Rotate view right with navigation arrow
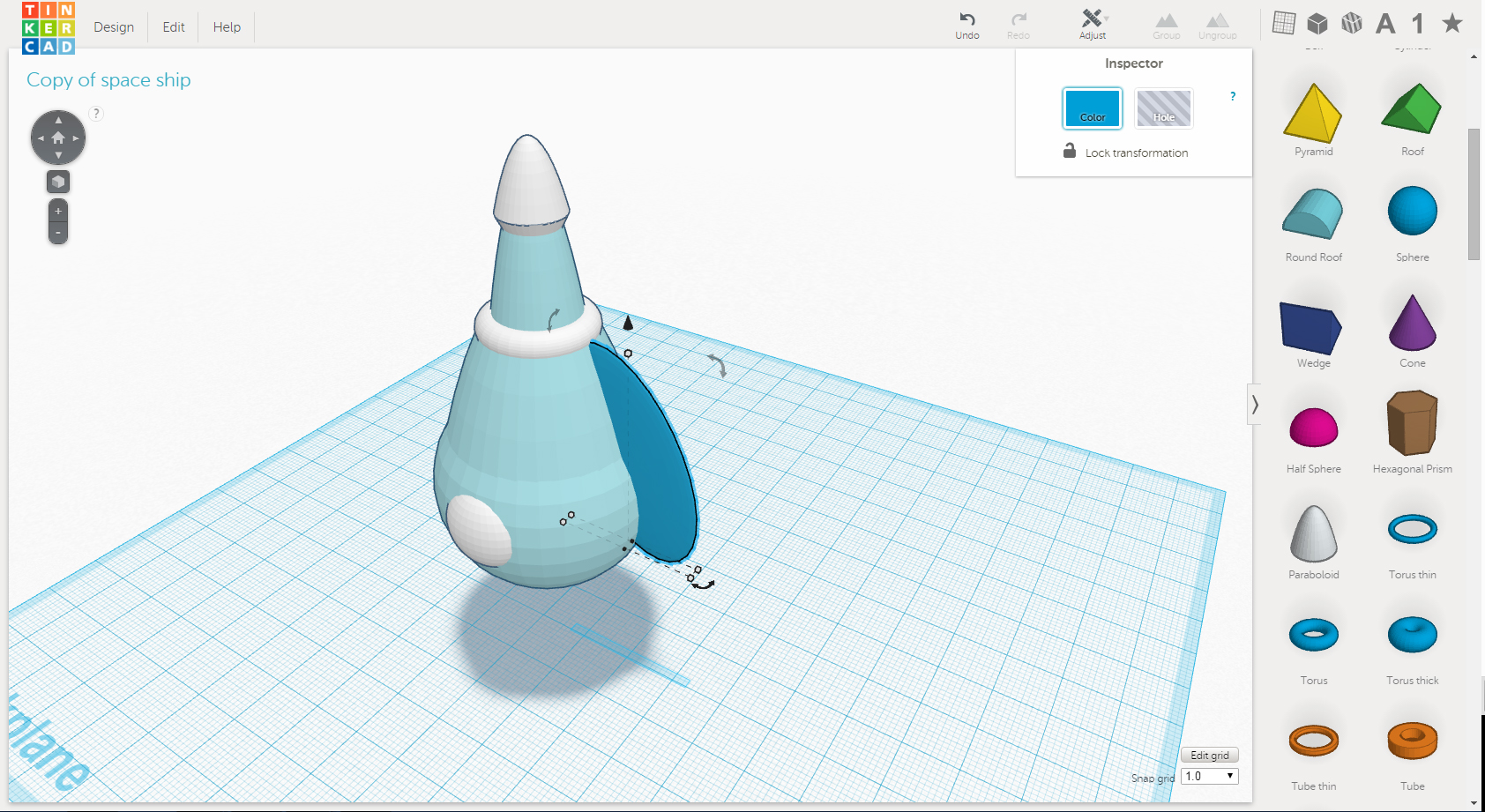1485x812 pixels. pyautogui.click(x=77, y=138)
